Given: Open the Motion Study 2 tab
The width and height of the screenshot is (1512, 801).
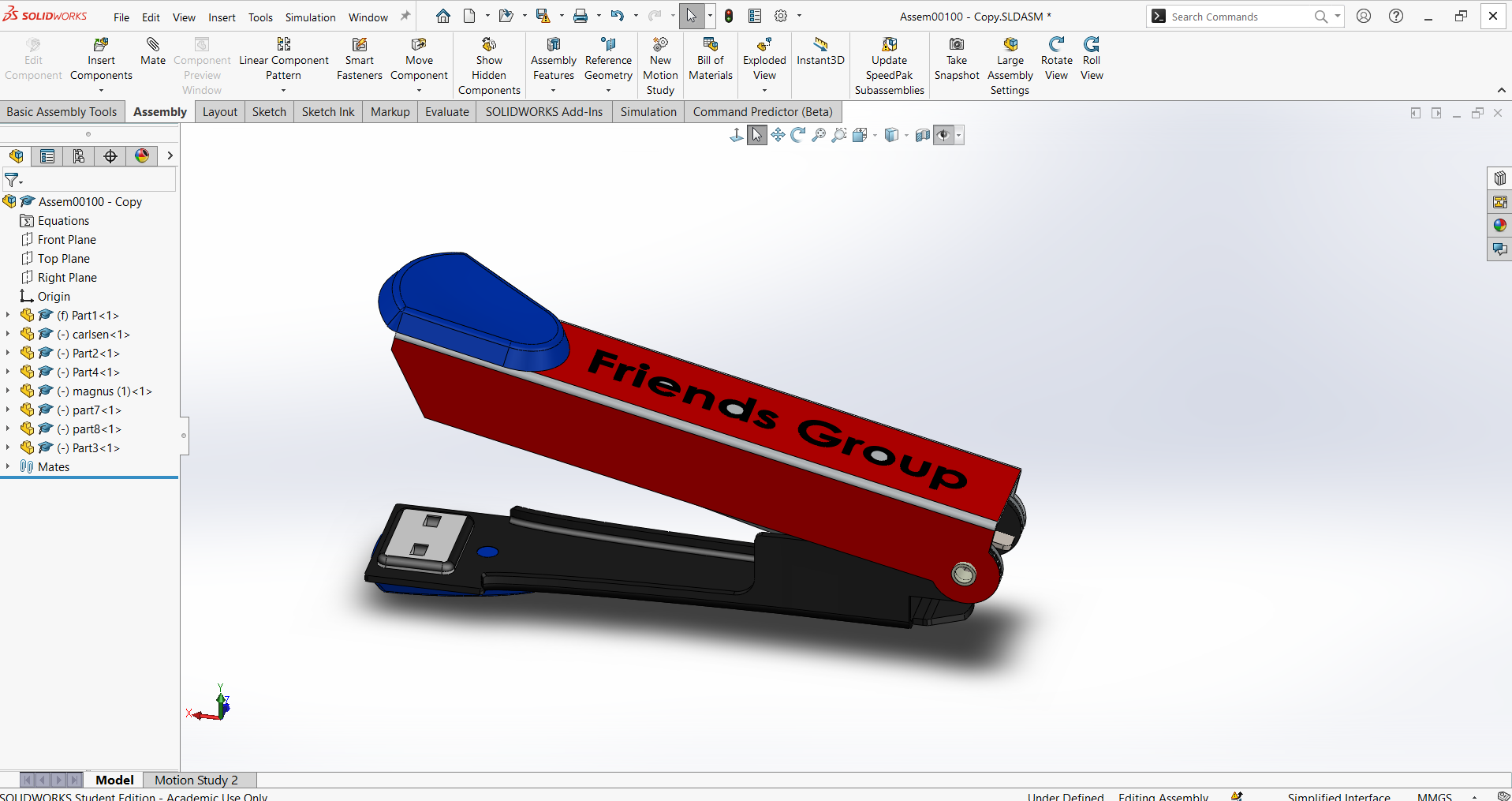Looking at the screenshot, I should 196,780.
